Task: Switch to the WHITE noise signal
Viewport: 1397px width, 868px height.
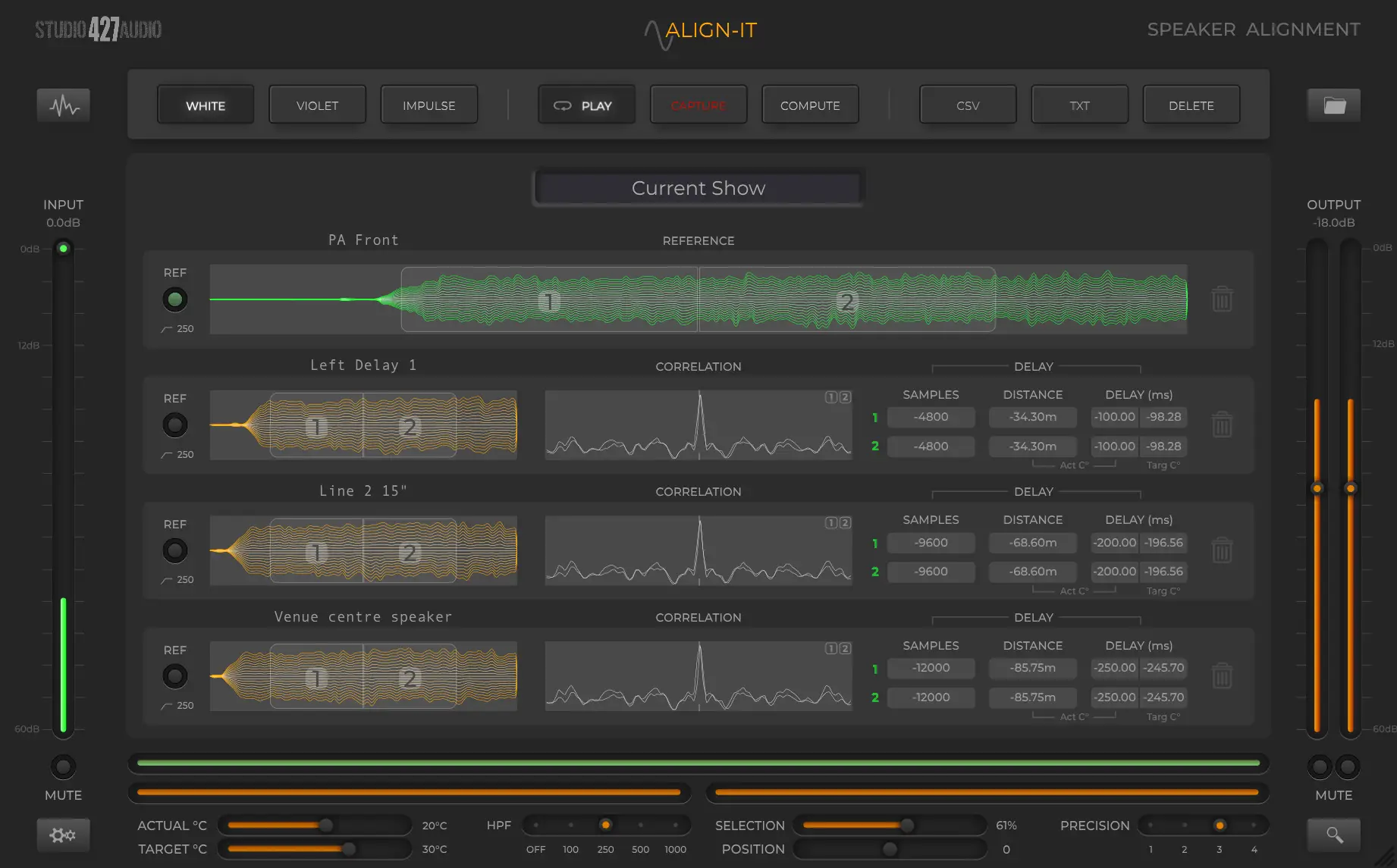Action: click(205, 105)
